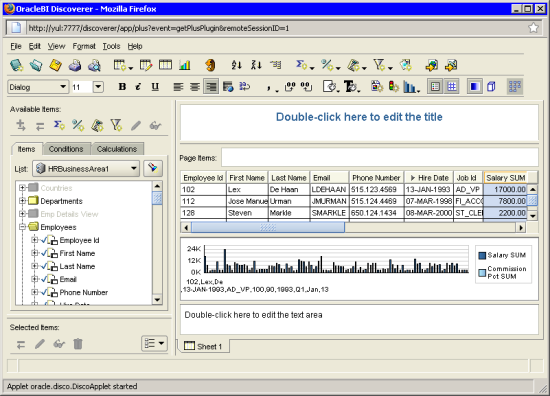Image resolution: width=550 pixels, height=396 pixels.
Task: Click the last top toolbar drill icon
Action: pyautogui.click(x=451, y=65)
